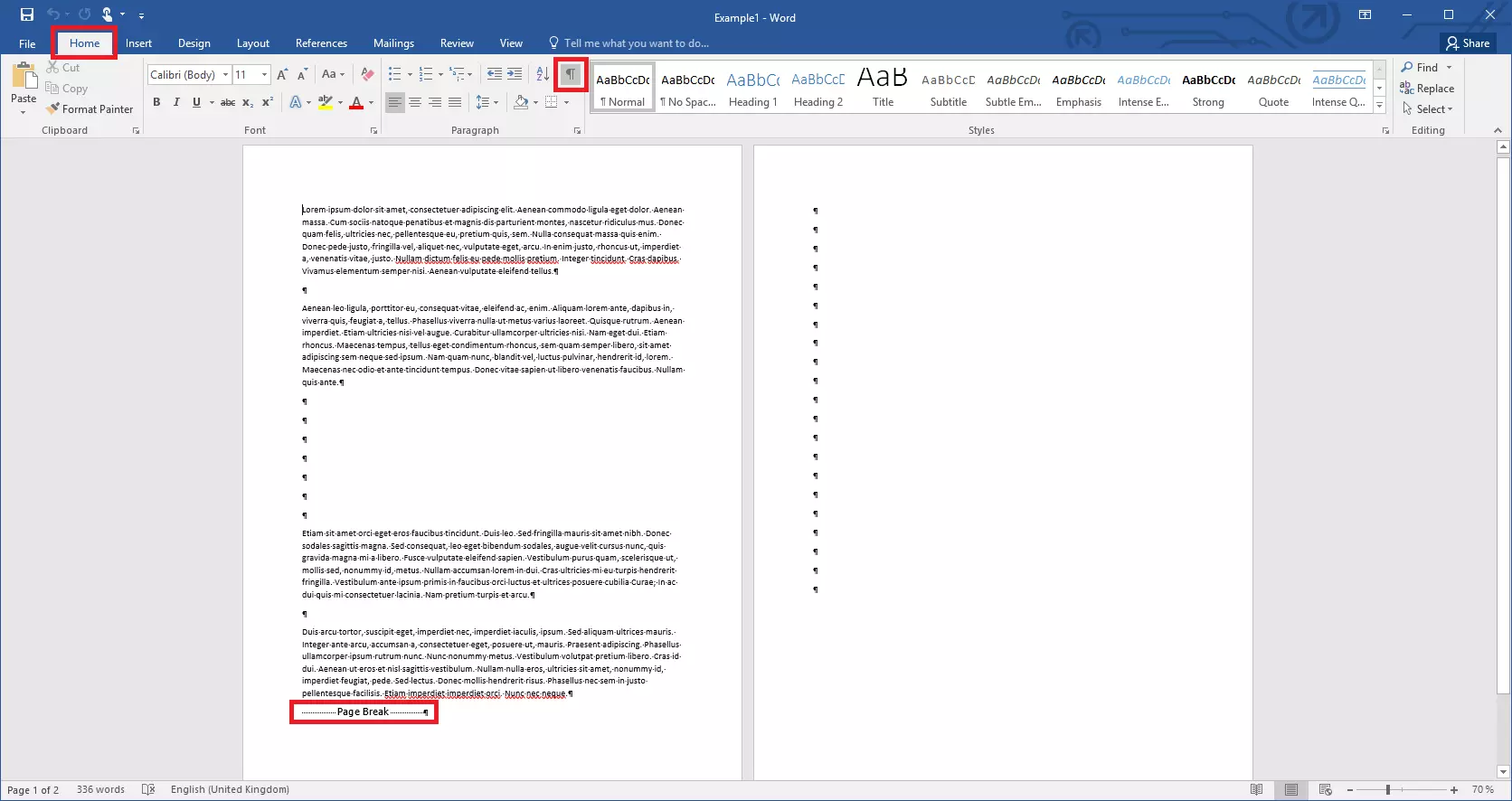Center align the text

point(415,102)
